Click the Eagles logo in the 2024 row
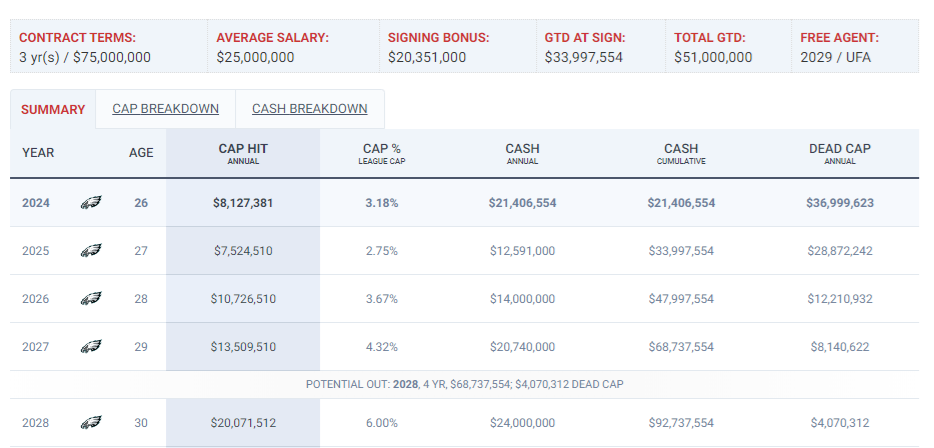The width and height of the screenshot is (934, 448). pyautogui.click(x=91, y=203)
